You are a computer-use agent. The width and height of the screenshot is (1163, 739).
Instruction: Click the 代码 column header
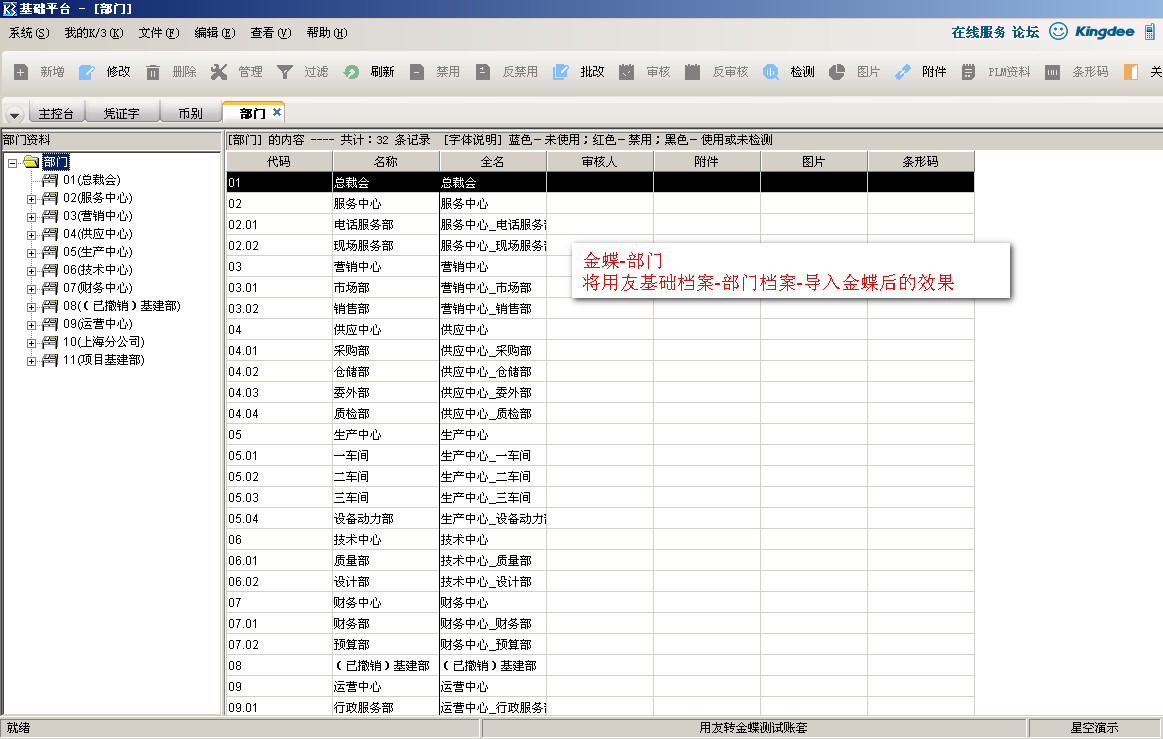(x=279, y=161)
